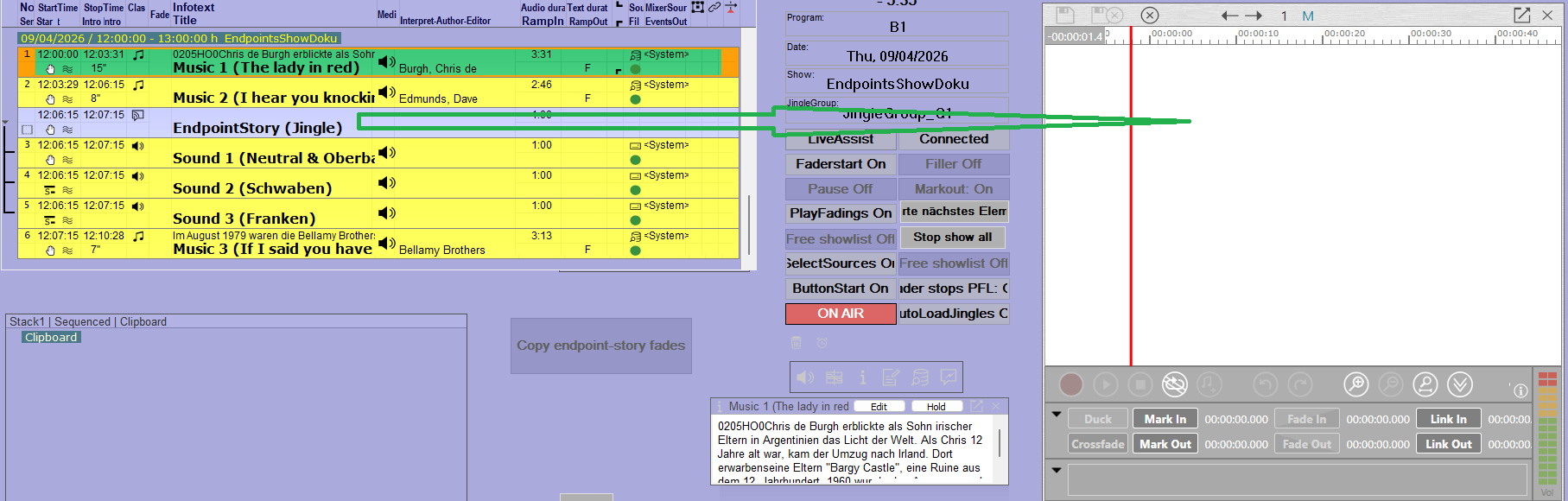Click the double chevron down icon
The image size is (1568, 501).
coord(1460,384)
